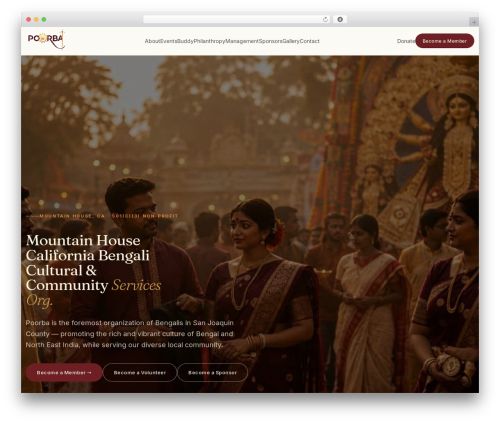Screen dimensions: 500x423
Task: Click the Mountain House California Bengali heading
Action: pyautogui.click(x=93, y=270)
